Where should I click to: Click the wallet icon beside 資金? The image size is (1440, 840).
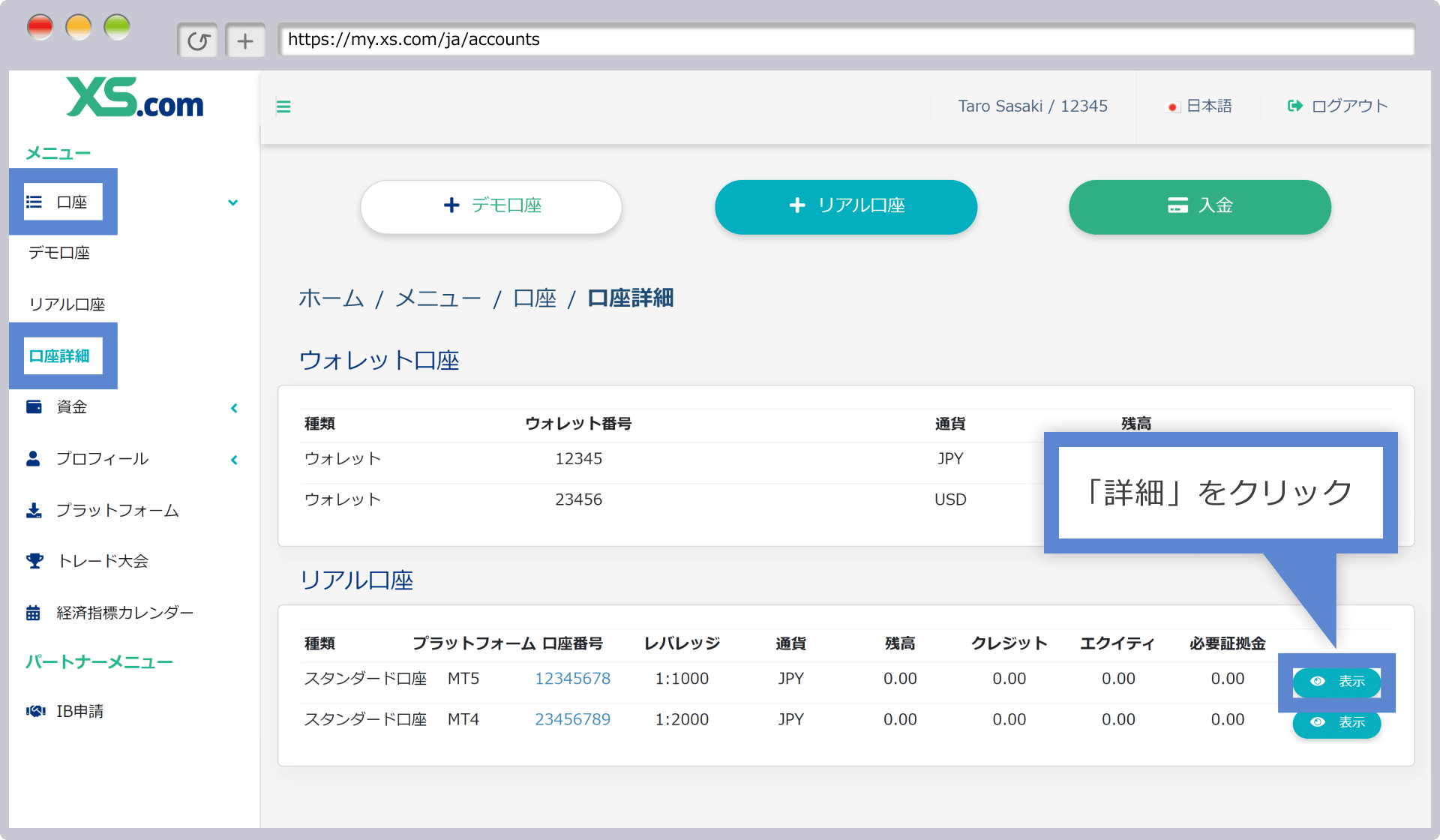click(34, 406)
